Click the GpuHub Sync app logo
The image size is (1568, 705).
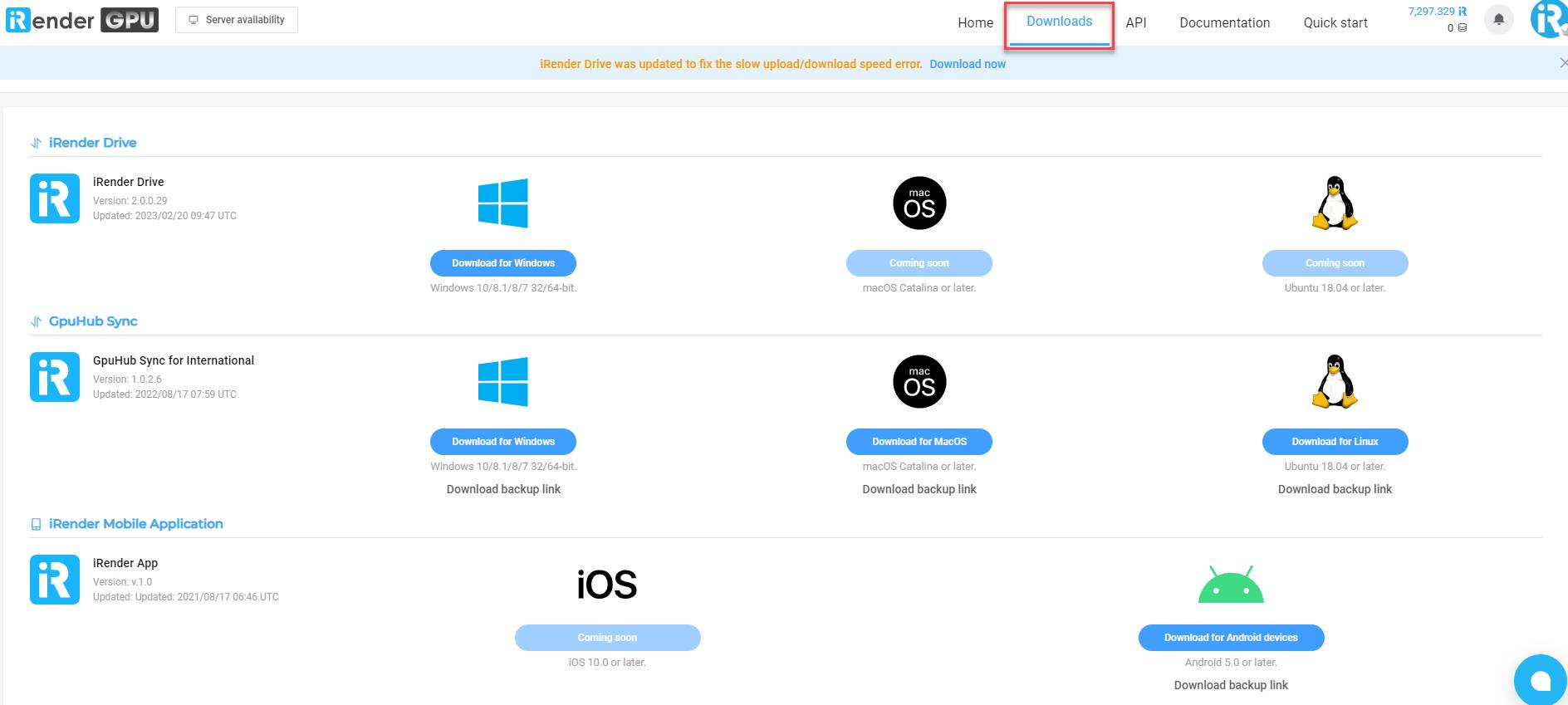(x=55, y=377)
